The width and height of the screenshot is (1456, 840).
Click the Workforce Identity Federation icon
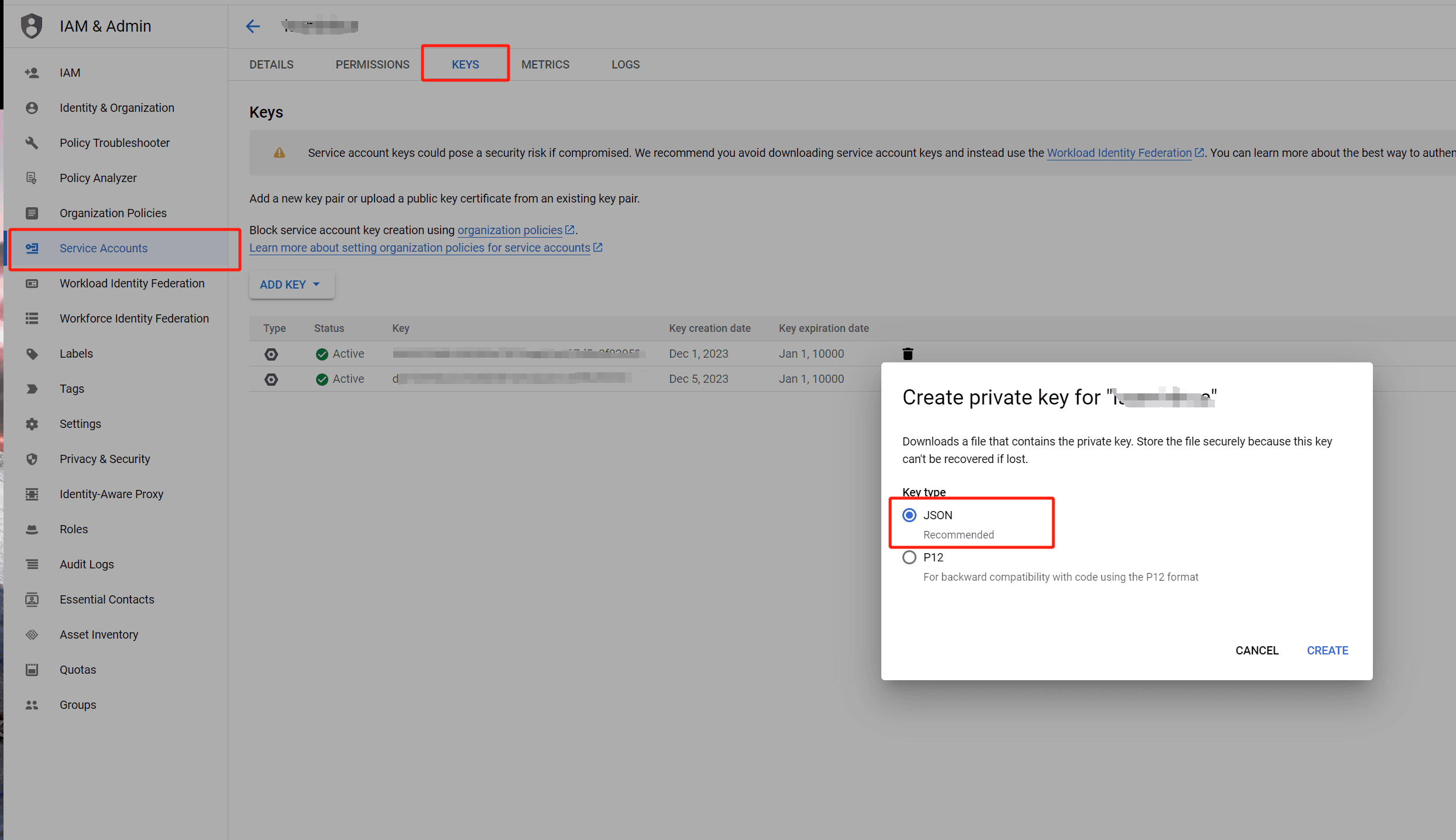[32, 318]
